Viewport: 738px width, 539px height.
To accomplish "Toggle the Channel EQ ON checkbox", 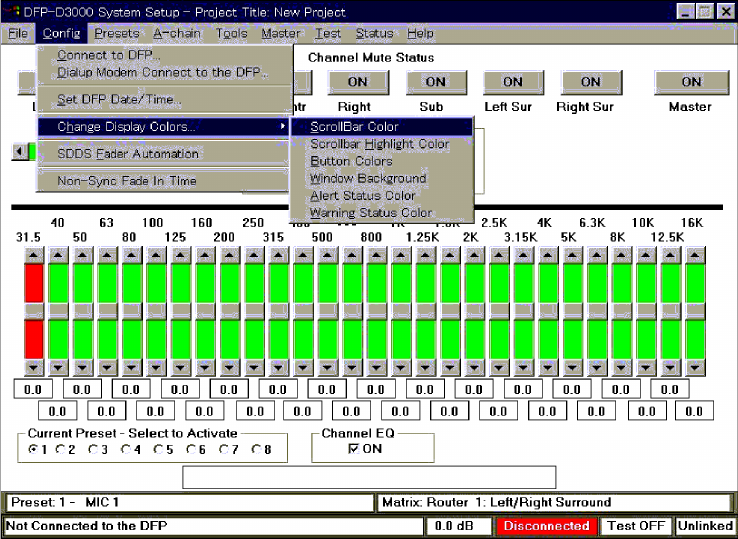I will tap(353, 449).
